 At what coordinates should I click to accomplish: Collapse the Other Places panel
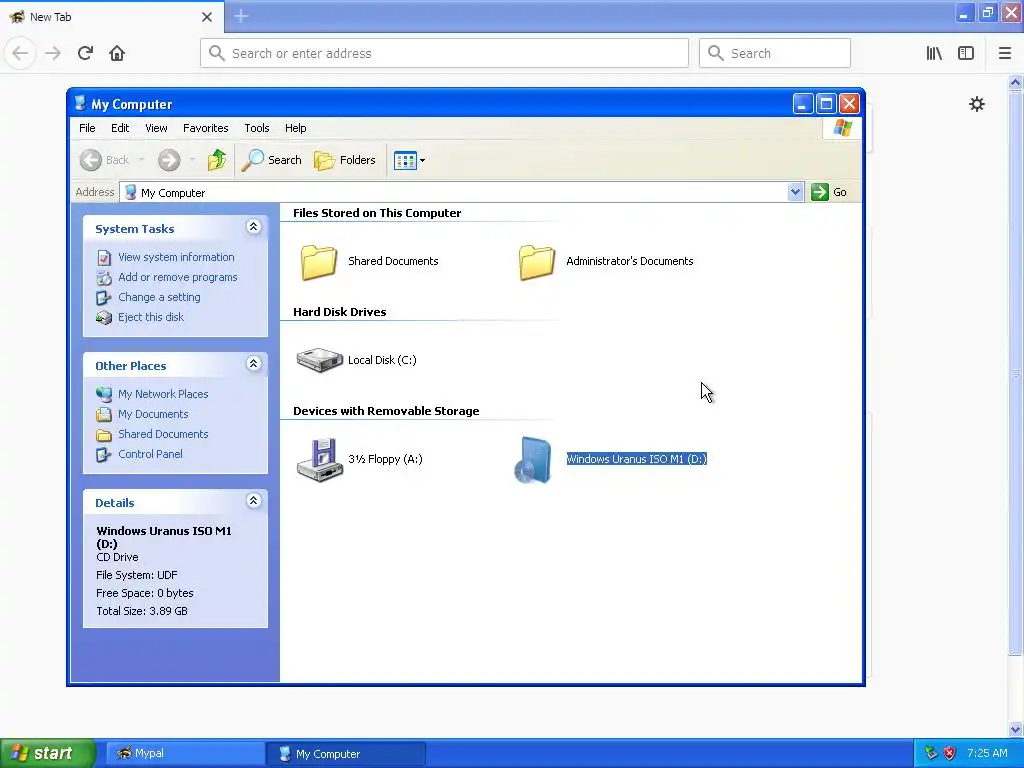tap(253, 364)
